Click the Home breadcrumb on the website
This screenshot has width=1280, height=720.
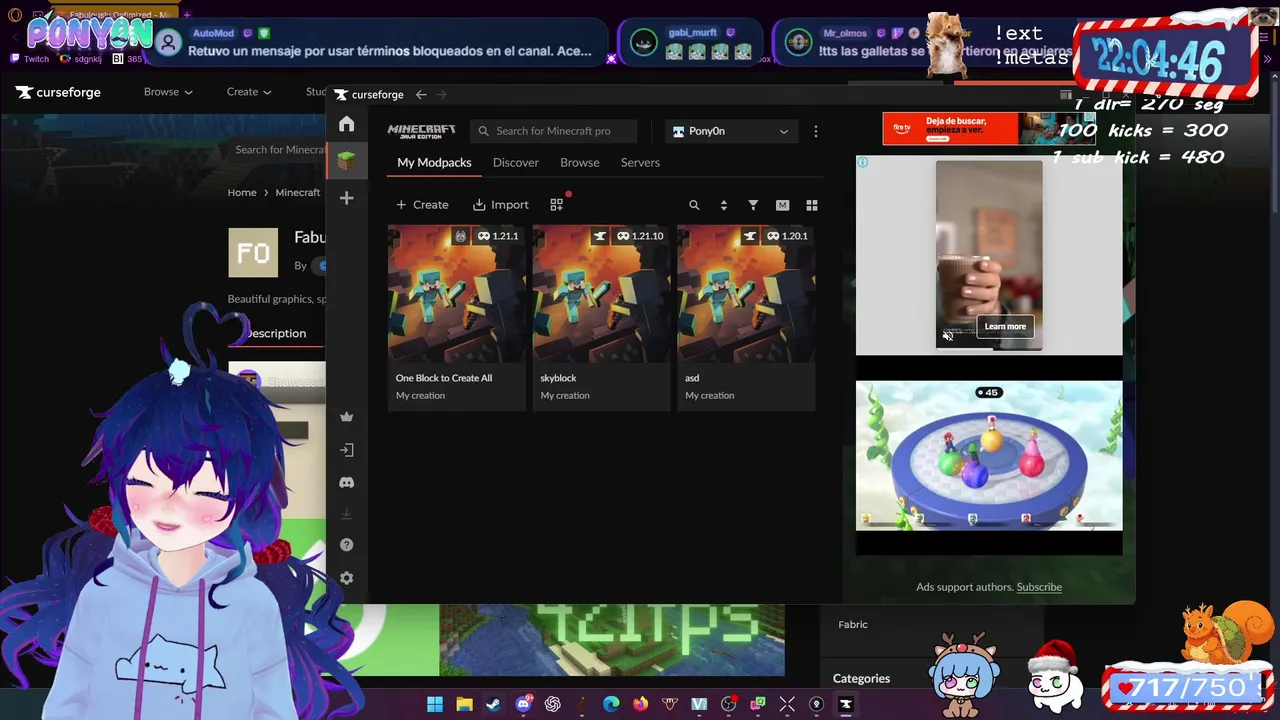click(242, 192)
